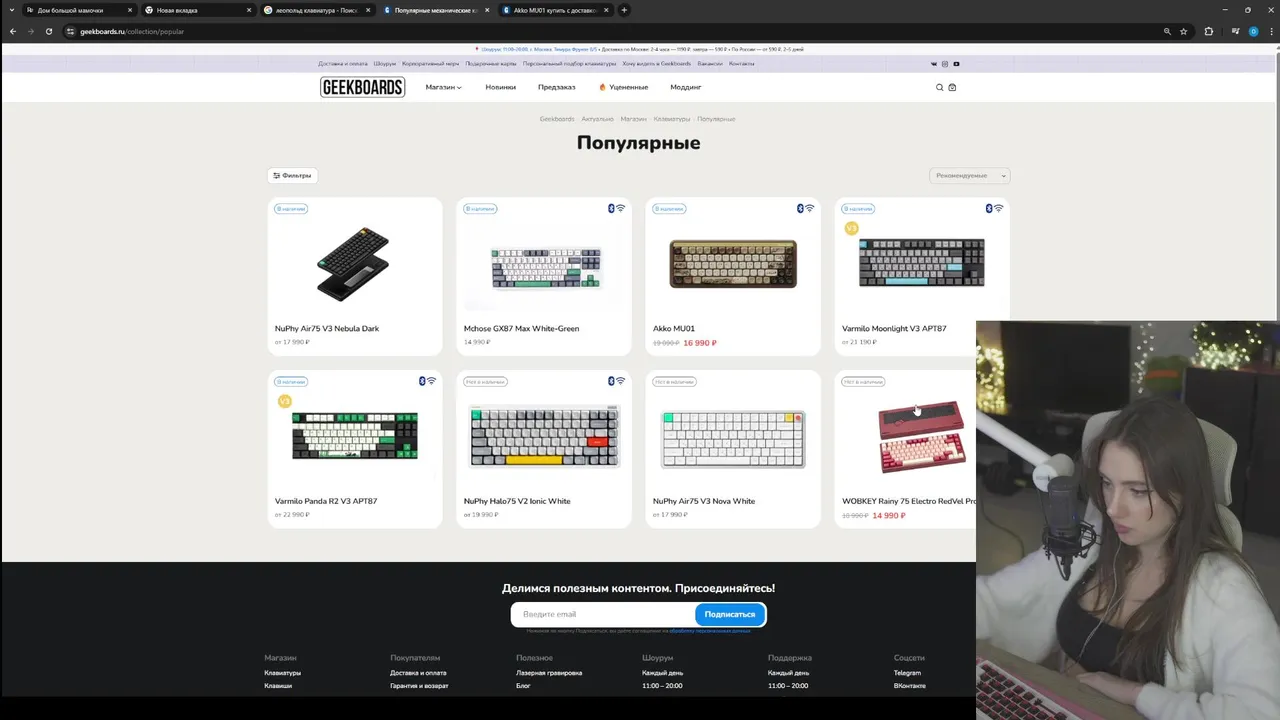Open the Предзаказ menu item

point(556,87)
